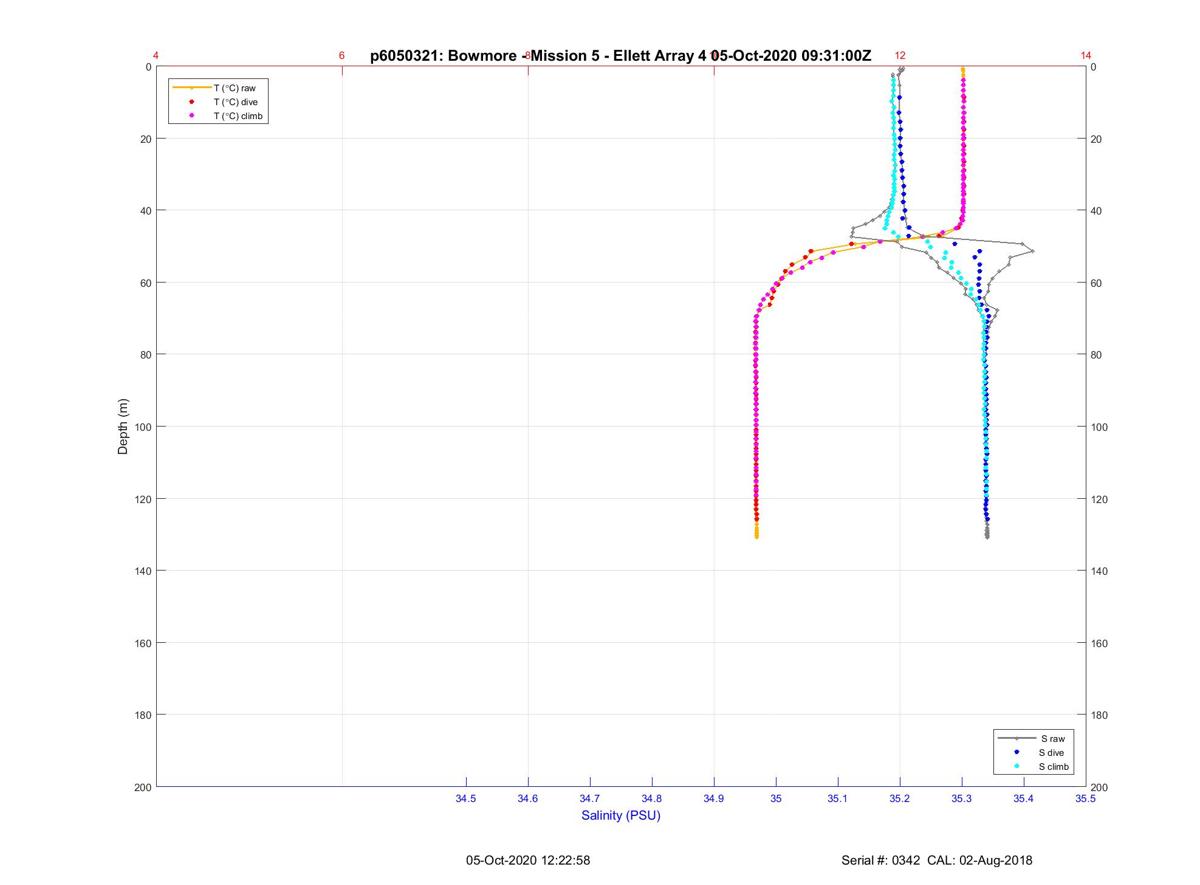The width and height of the screenshot is (1200, 885).
Task: Click blue dot marker beside S dive
Action: [1017, 752]
